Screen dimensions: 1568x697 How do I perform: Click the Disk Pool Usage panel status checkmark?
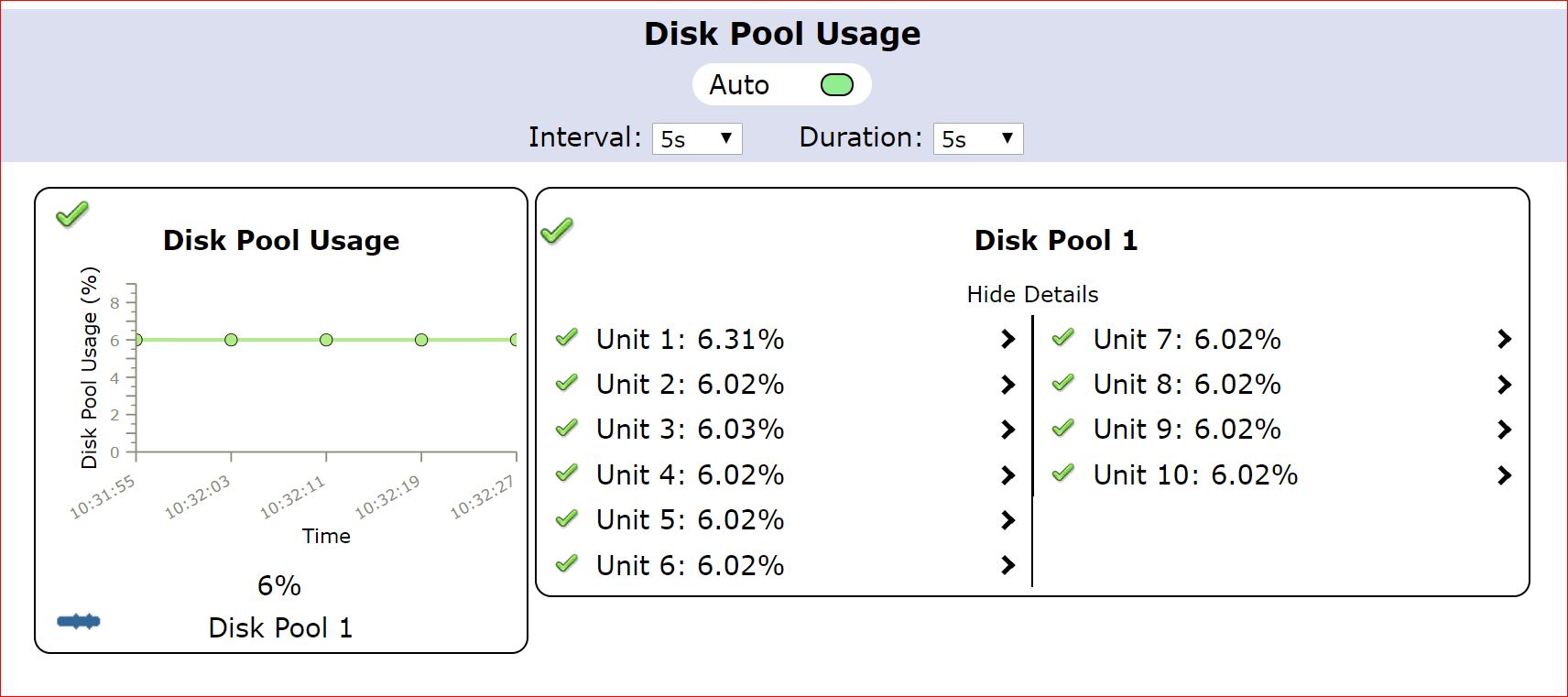coord(72,214)
